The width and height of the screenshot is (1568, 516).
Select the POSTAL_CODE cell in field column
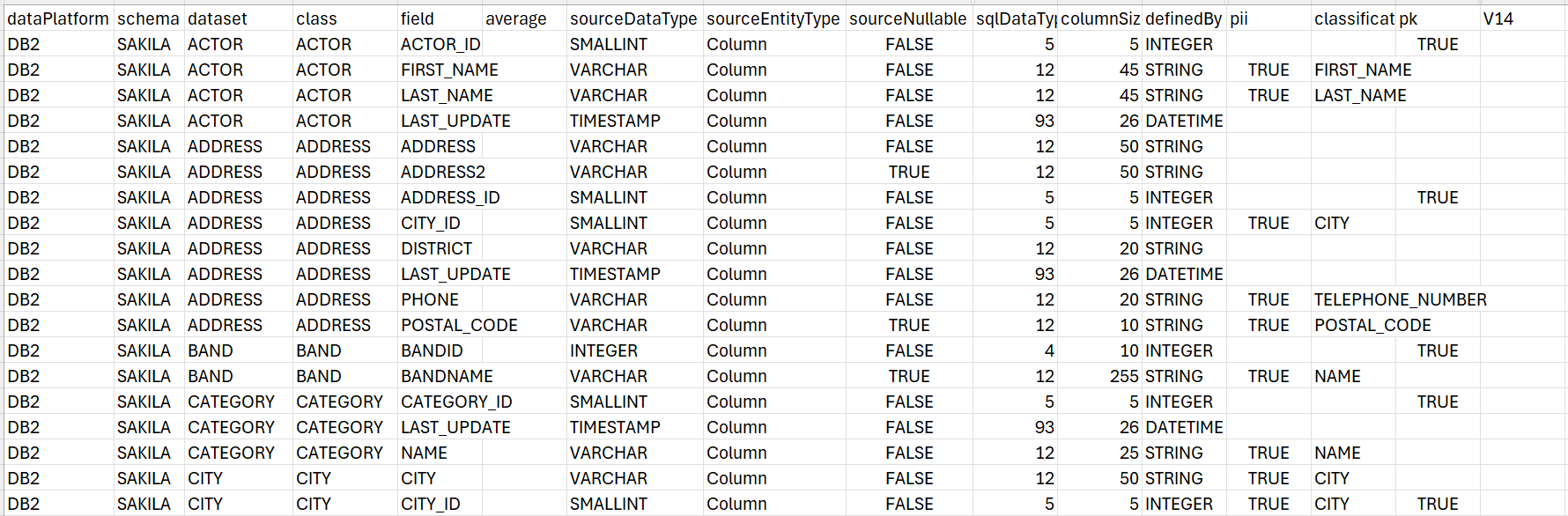click(459, 325)
